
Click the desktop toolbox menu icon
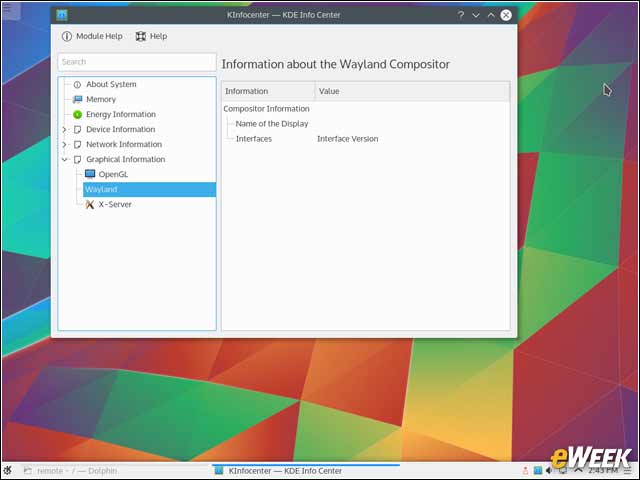[7, 7]
